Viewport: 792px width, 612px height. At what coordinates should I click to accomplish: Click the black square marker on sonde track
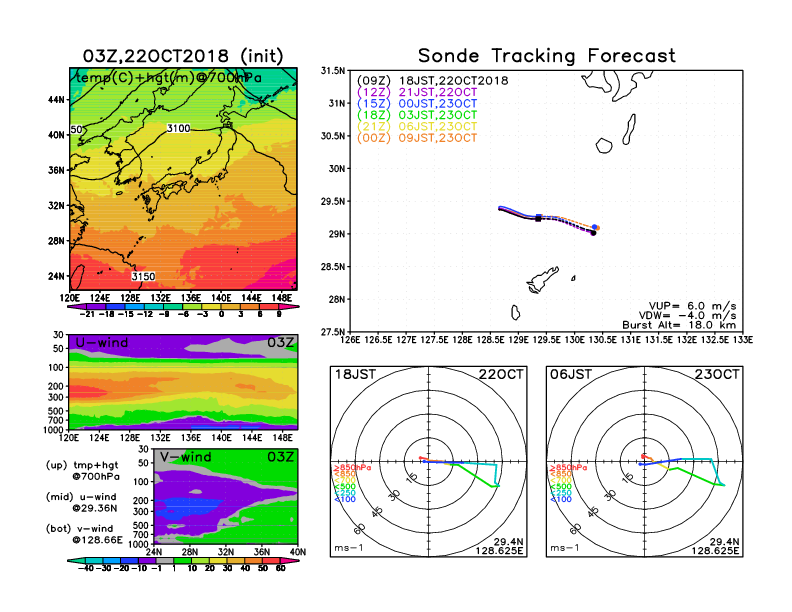(538, 218)
